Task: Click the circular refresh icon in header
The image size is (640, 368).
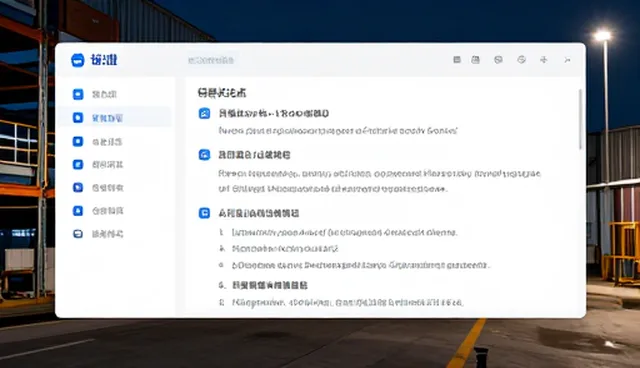Action: pos(521,60)
